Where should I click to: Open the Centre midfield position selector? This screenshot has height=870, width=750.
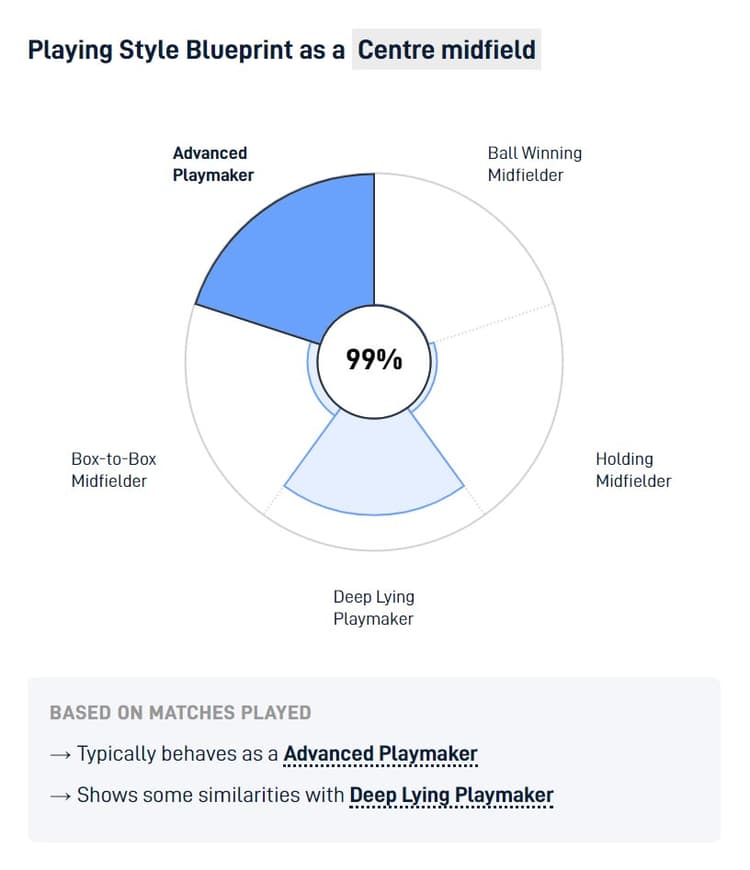click(x=446, y=50)
